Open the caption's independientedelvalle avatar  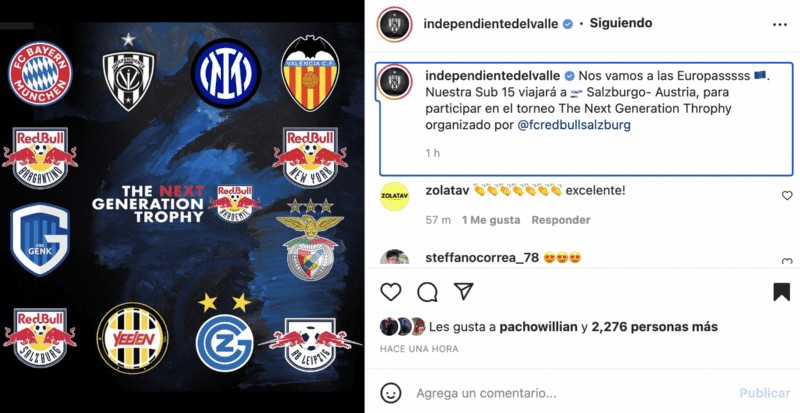pos(395,82)
